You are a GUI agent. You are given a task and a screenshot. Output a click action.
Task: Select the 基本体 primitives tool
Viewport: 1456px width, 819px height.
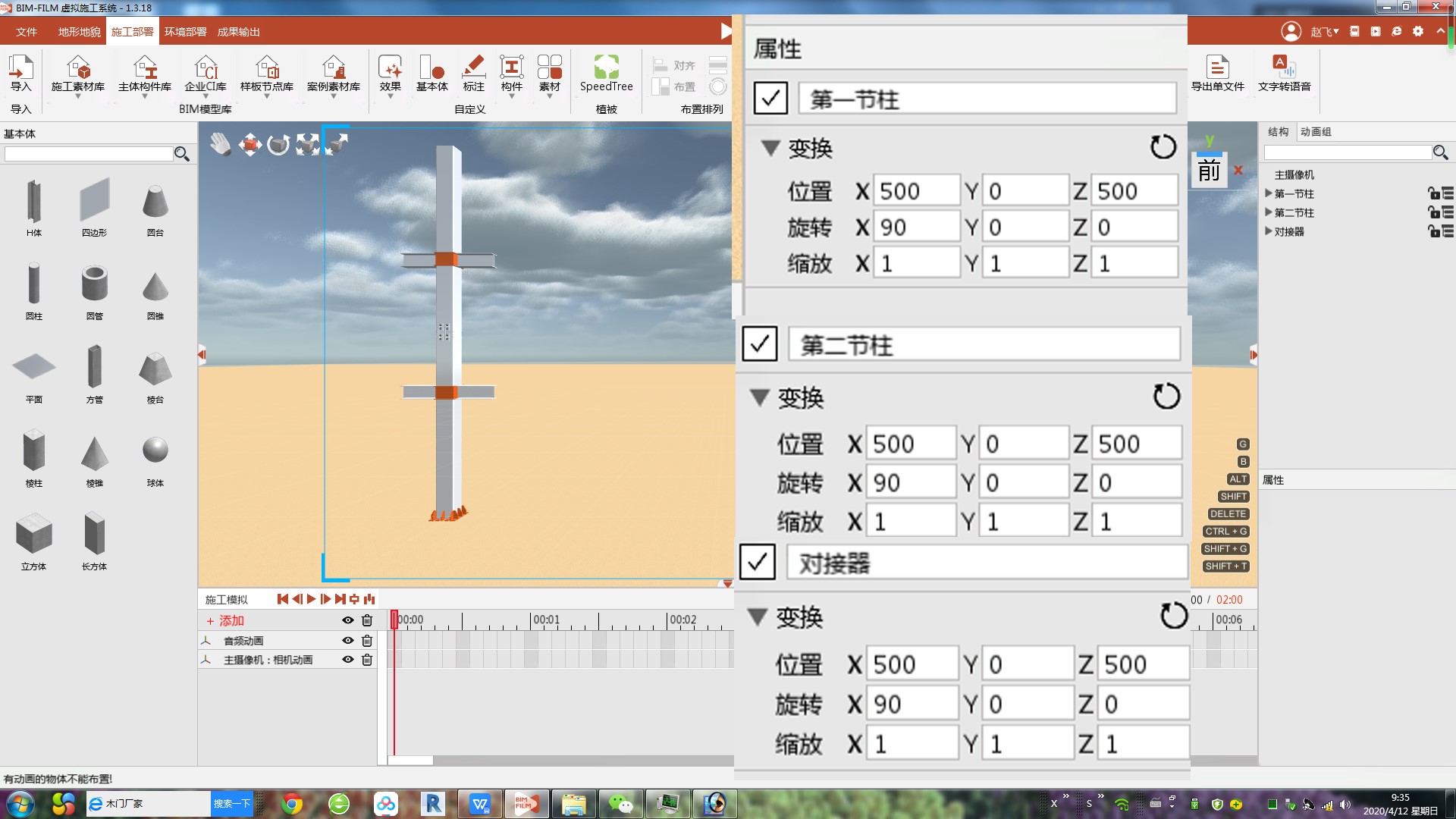(x=432, y=74)
